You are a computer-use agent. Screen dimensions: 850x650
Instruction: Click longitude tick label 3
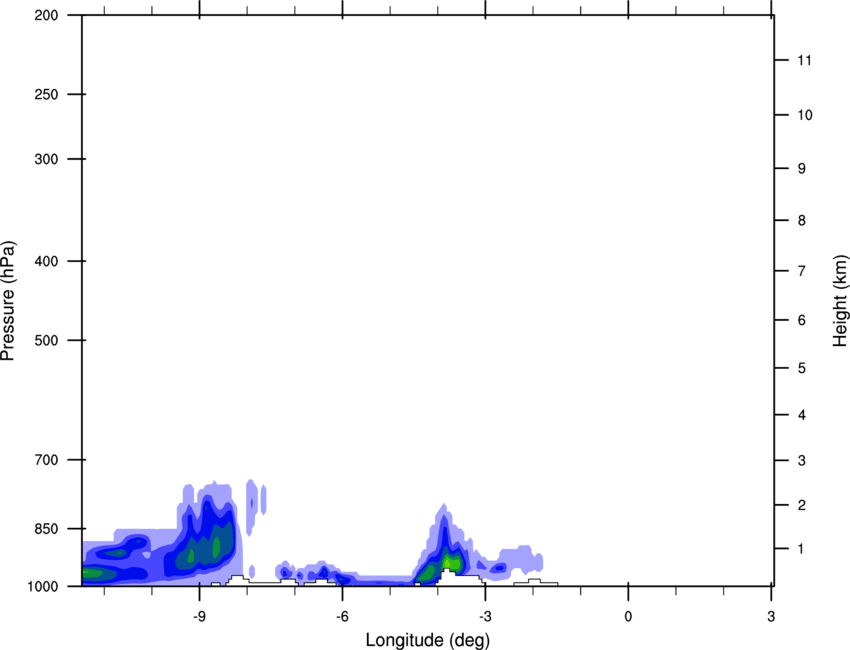click(x=771, y=617)
